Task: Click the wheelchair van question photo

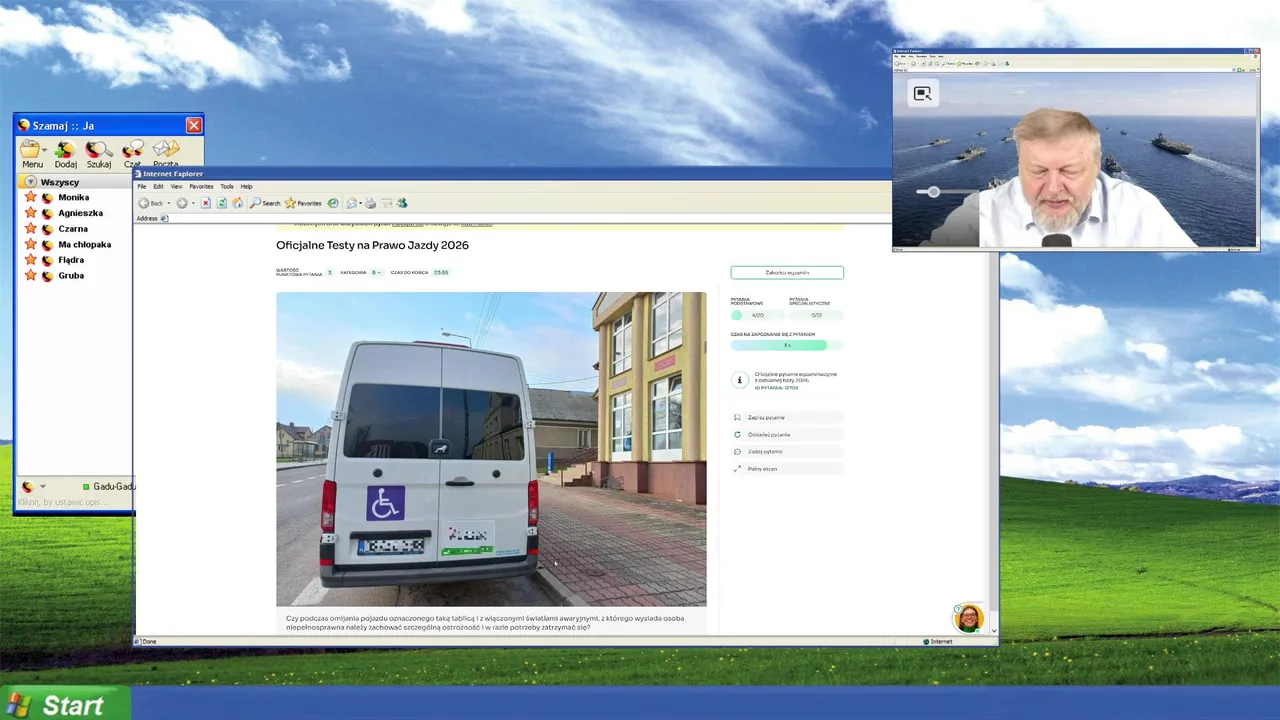Action: click(x=491, y=449)
